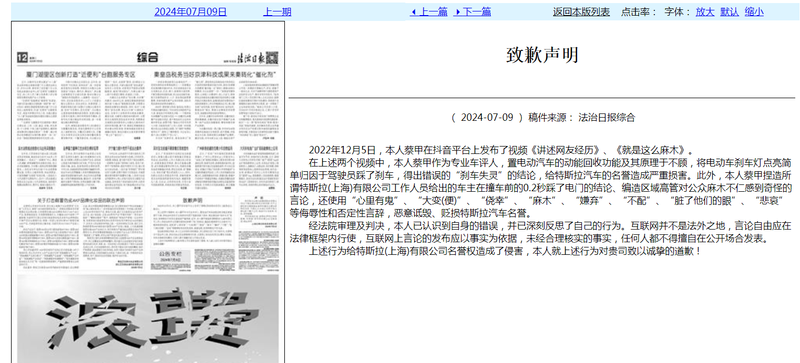Click the 点击率: label in the top bar
Image resolution: width=800 pixels, height=363 pixels.
click(x=639, y=12)
